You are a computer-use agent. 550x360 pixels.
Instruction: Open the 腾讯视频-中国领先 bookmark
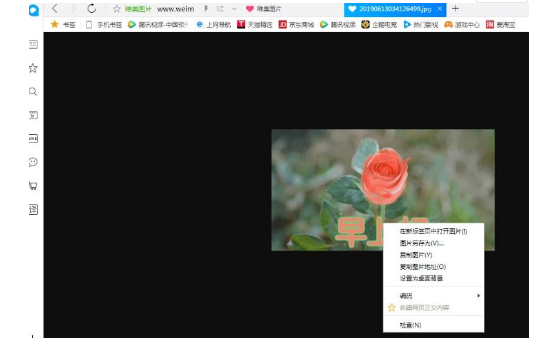point(158,25)
